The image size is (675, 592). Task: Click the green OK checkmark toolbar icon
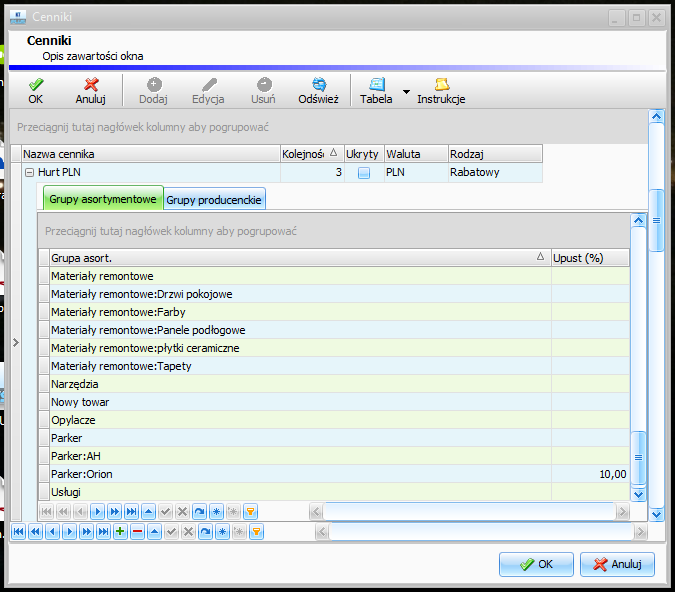click(x=36, y=84)
